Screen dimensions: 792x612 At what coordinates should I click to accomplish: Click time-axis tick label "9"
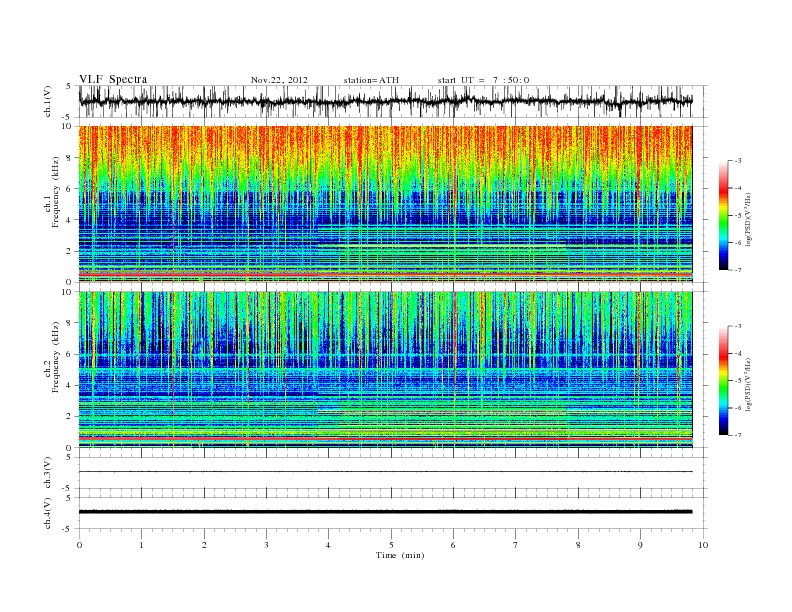click(x=640, y=545)
